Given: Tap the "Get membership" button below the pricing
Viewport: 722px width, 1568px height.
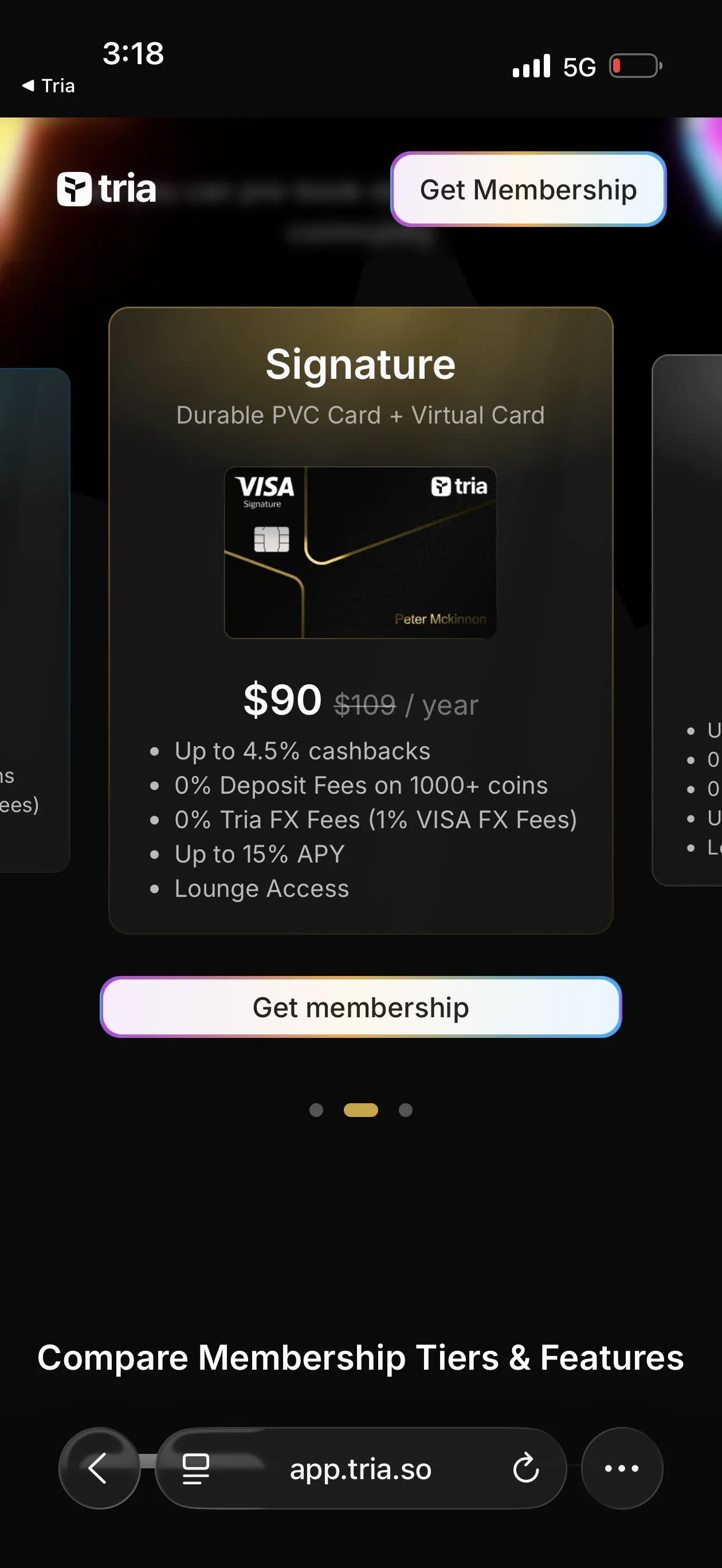Looking at the screenshot, I should click(361, 1007).
